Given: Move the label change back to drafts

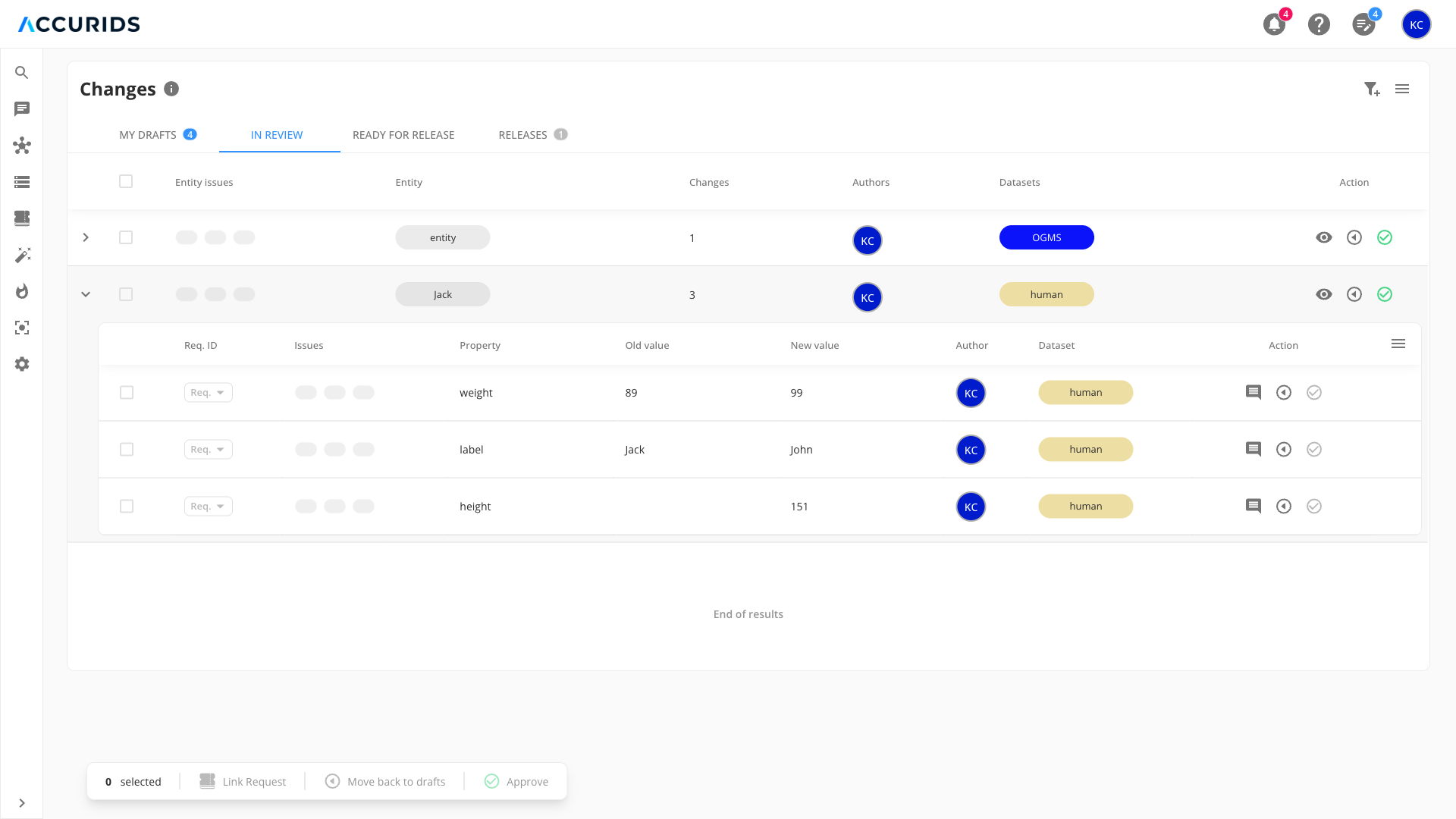Looking at the screenshot, I should 1283,449.
